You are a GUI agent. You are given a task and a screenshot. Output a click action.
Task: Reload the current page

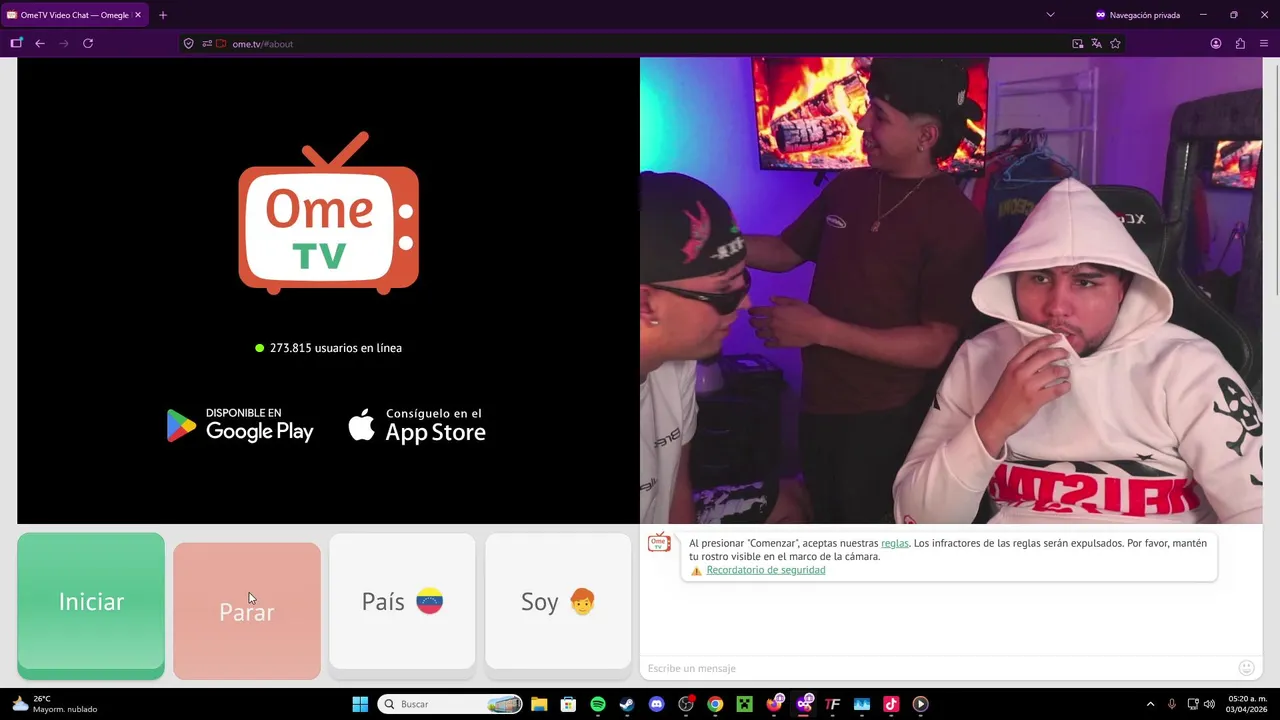coord(88,44)
